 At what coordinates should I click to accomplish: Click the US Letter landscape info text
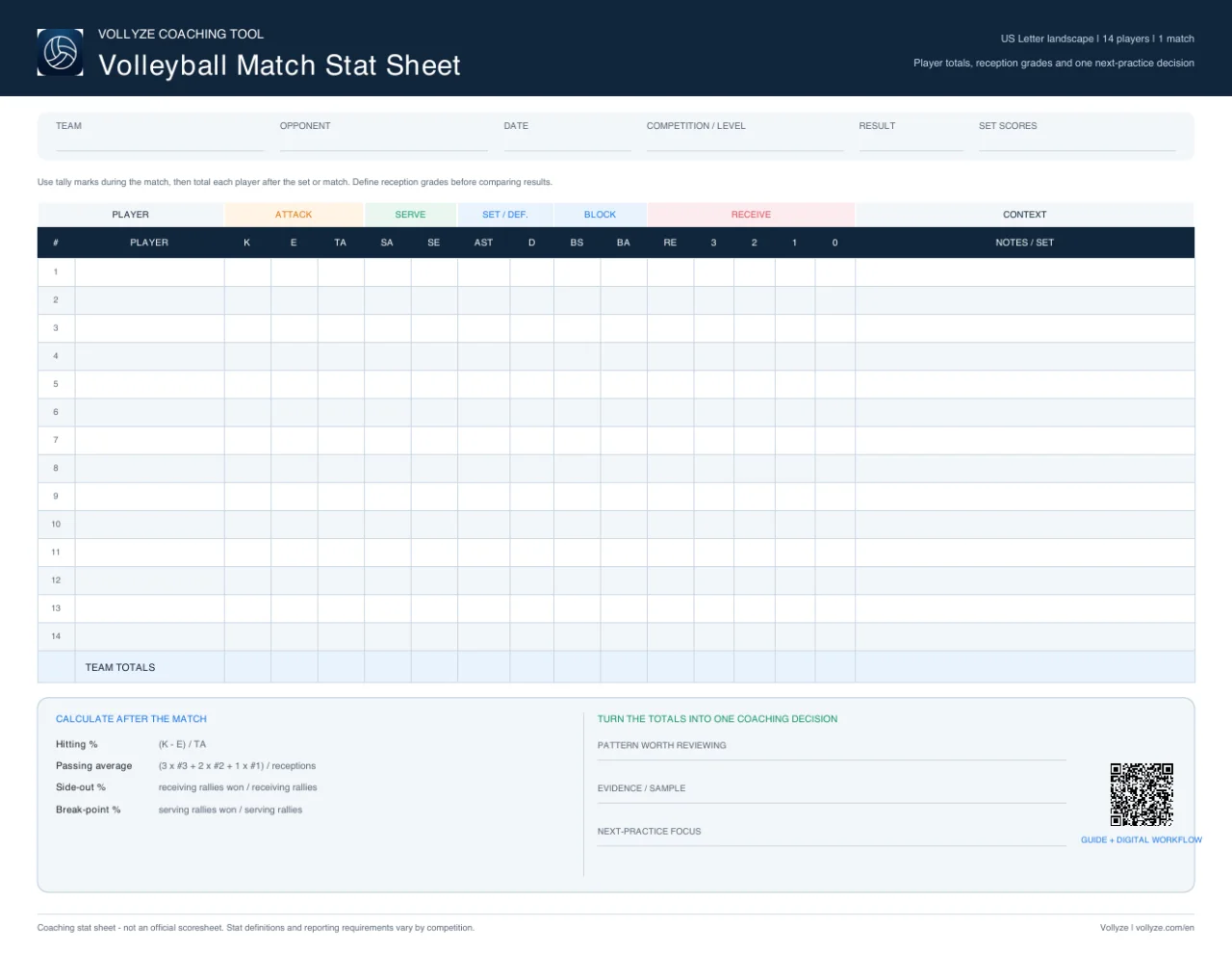1097,39
